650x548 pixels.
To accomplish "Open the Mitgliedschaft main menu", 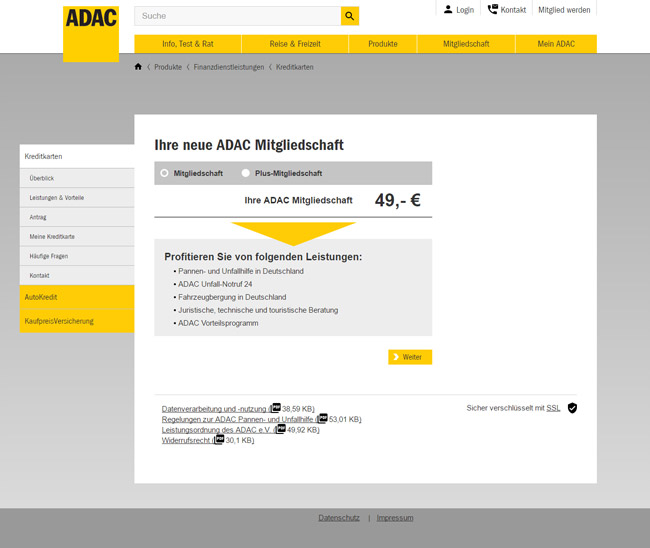I will tap(466, 44).
